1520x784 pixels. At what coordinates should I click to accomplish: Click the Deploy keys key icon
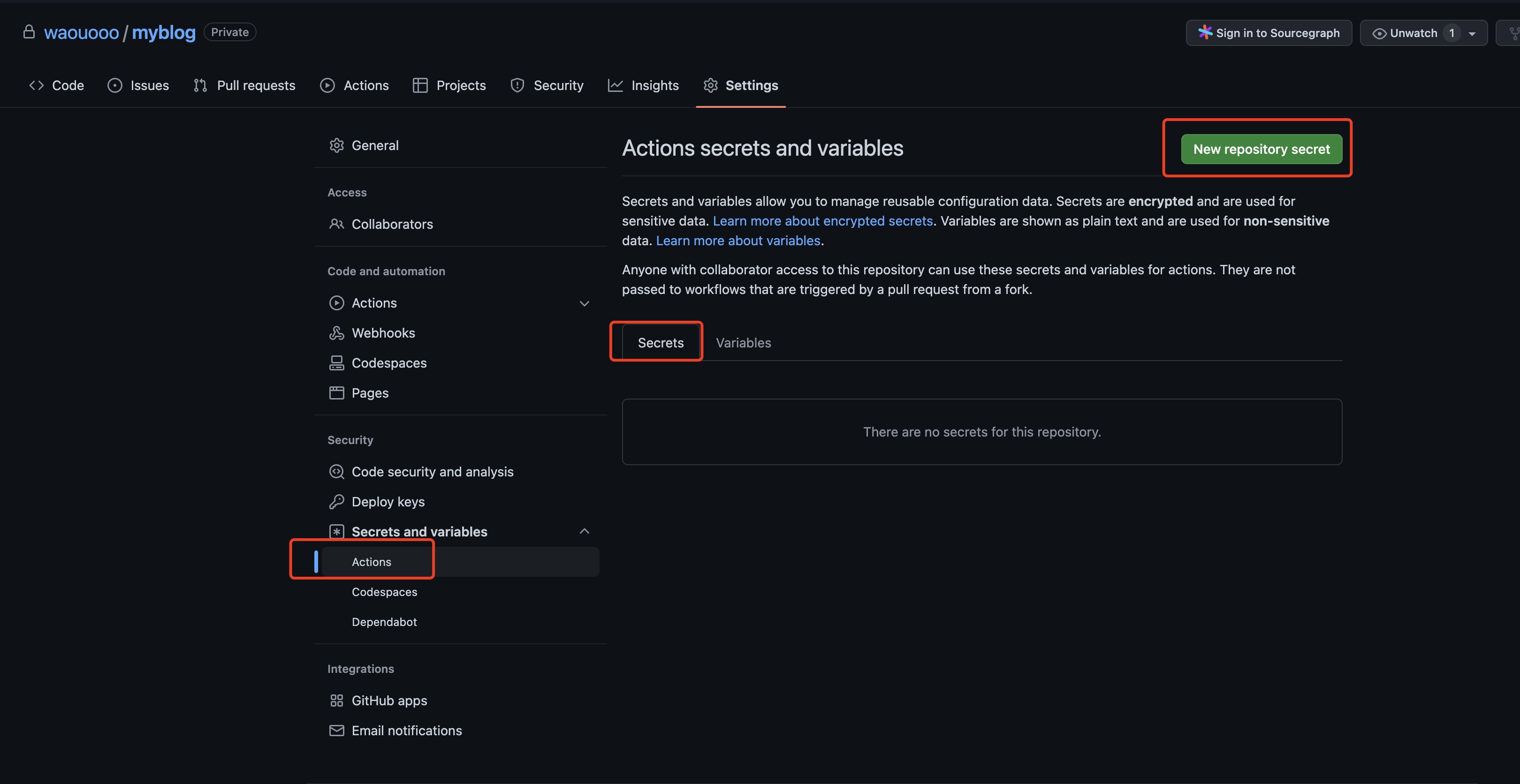click(336, 502)
